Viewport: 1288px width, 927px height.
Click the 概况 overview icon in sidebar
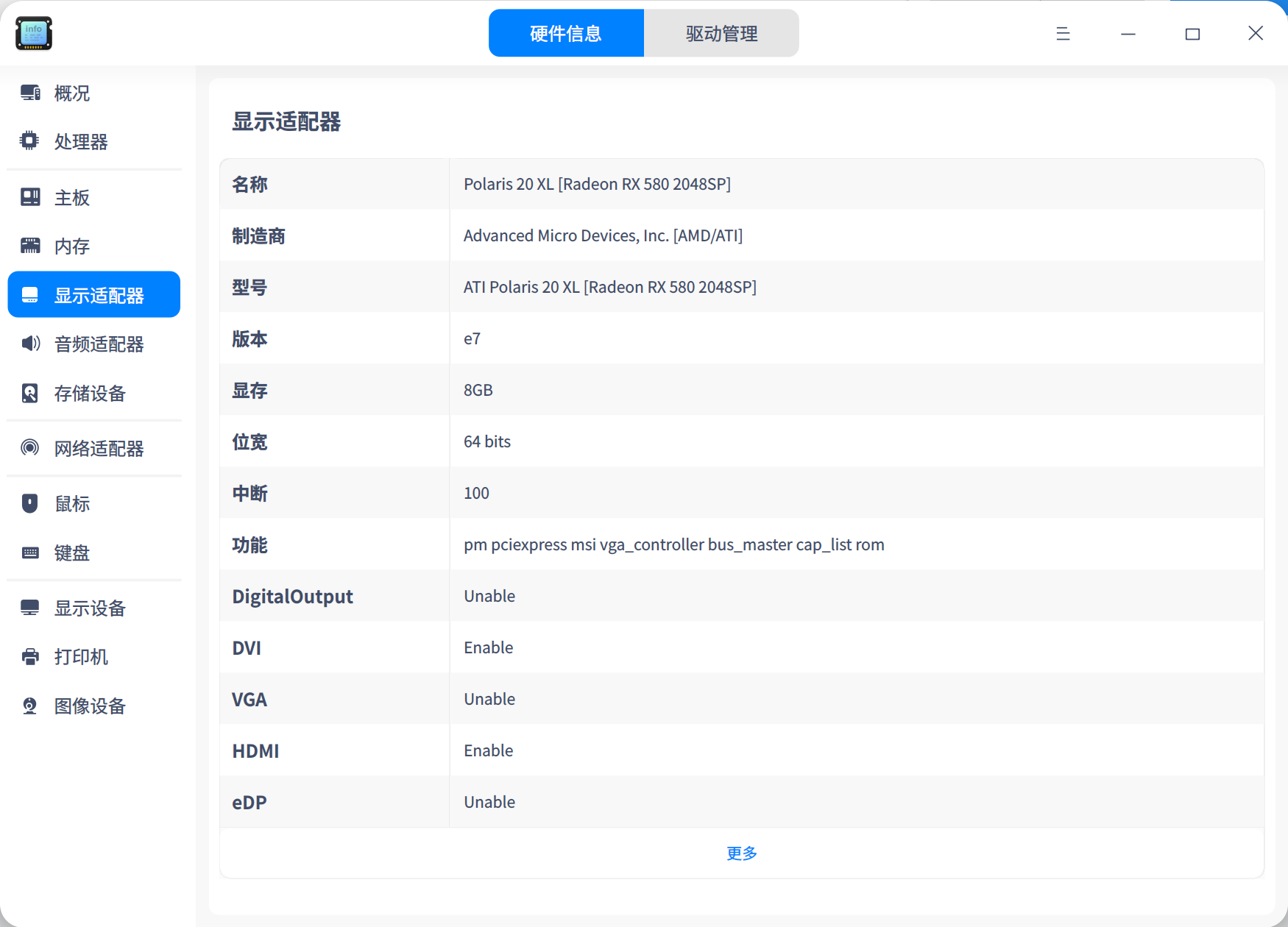30,93
